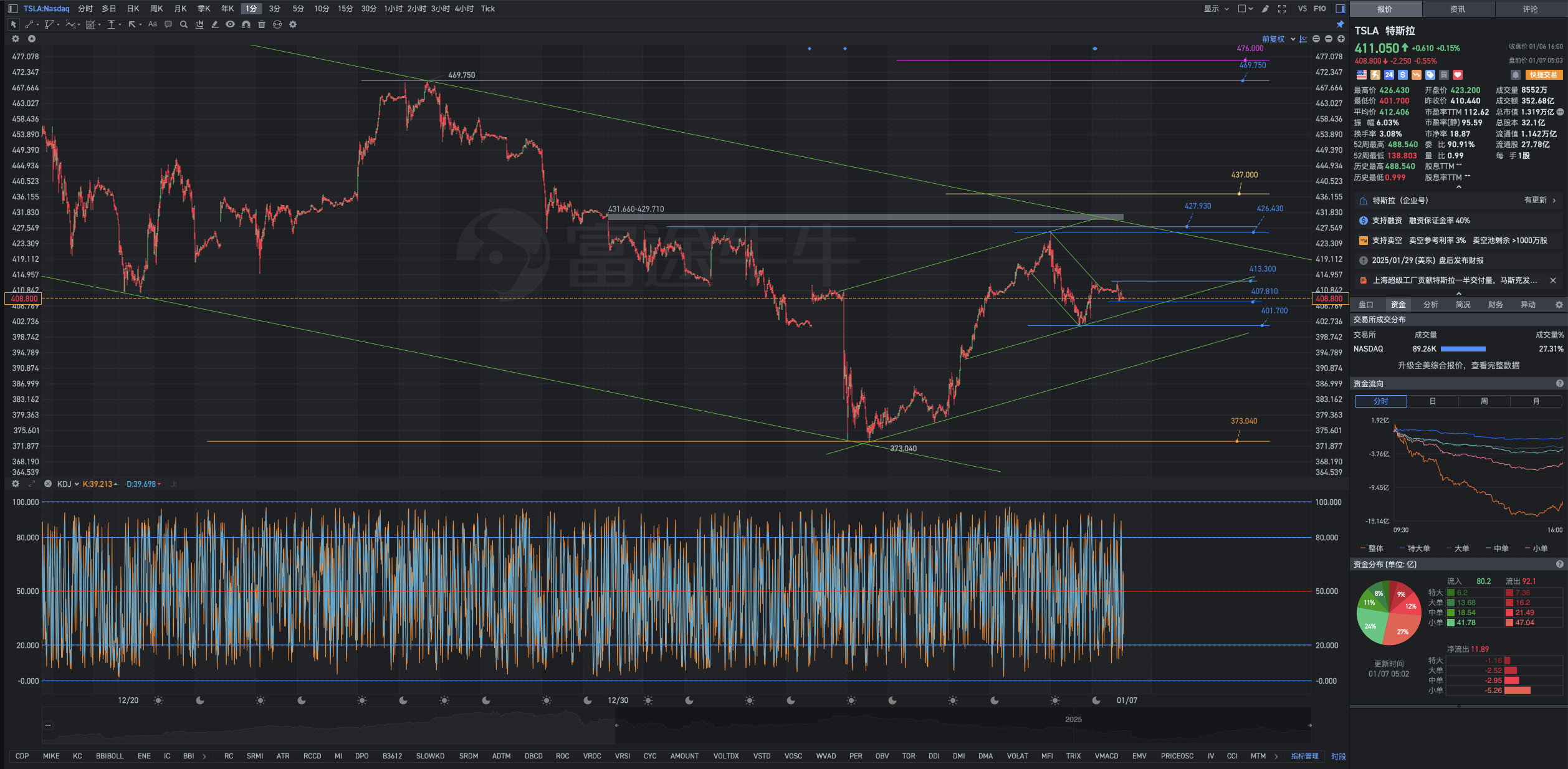
Task: Select the polygon shape drawing tool
Action: click(50, 24)
